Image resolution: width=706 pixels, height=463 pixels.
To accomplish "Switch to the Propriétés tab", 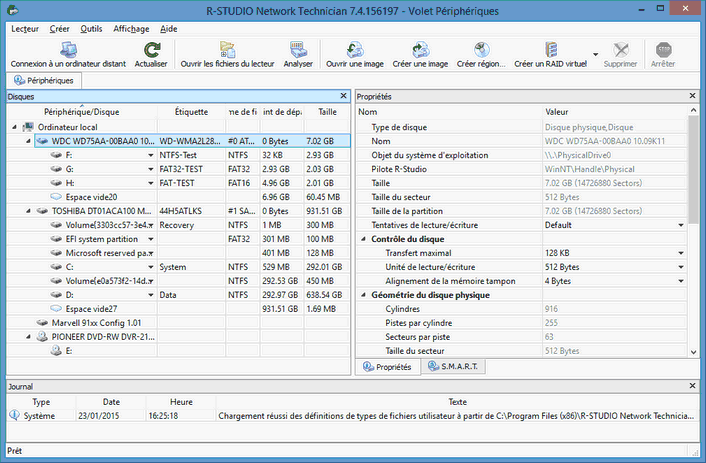I will click(388, 367).
